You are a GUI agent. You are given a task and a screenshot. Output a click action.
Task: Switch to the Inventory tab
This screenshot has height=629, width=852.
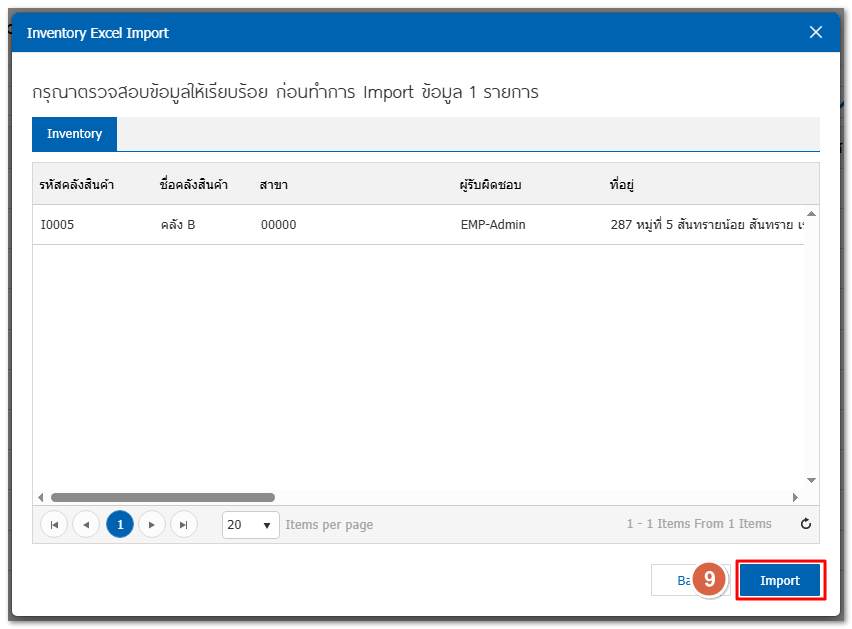click(74, 134)
